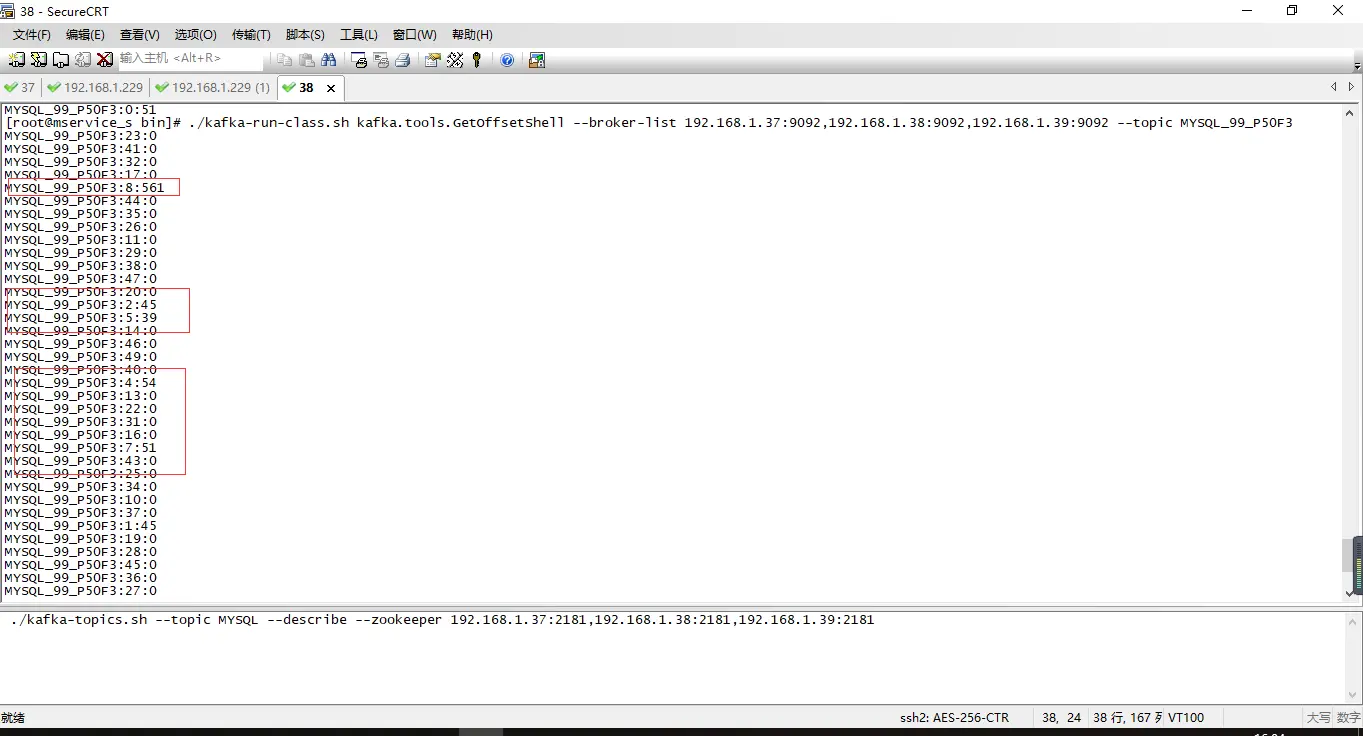Click the Copy toolbar icon
Image resolution: width=1363 pixels, height=736 pixels.
click(x=285, y=60)
